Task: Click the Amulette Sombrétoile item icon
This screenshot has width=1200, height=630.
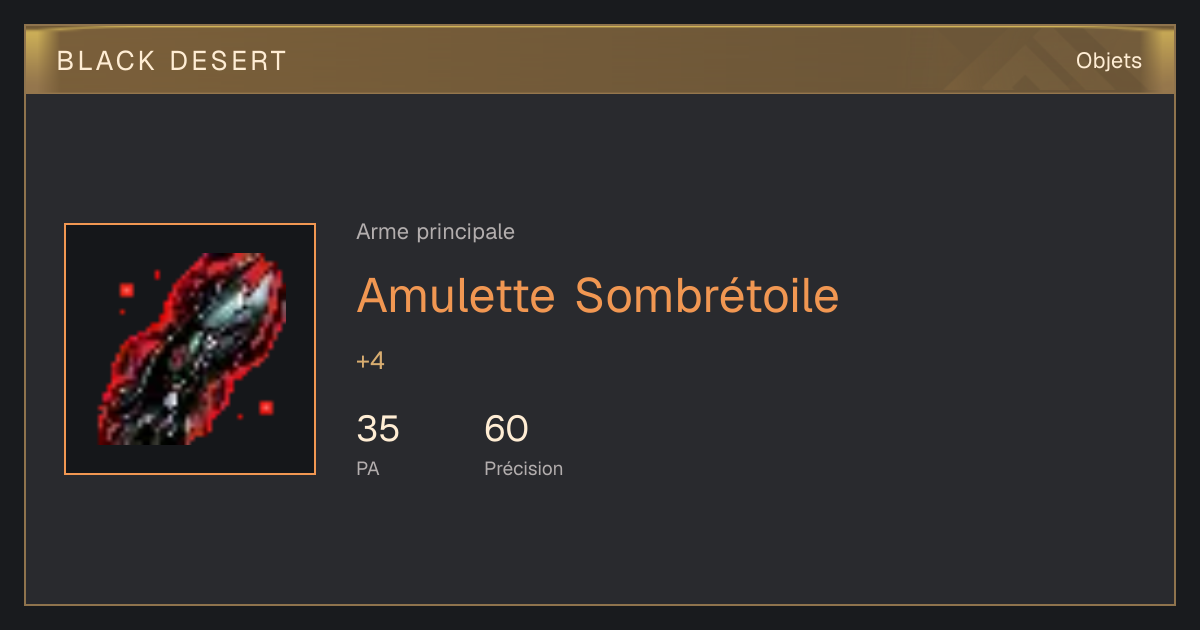Action: click(190, 349)
